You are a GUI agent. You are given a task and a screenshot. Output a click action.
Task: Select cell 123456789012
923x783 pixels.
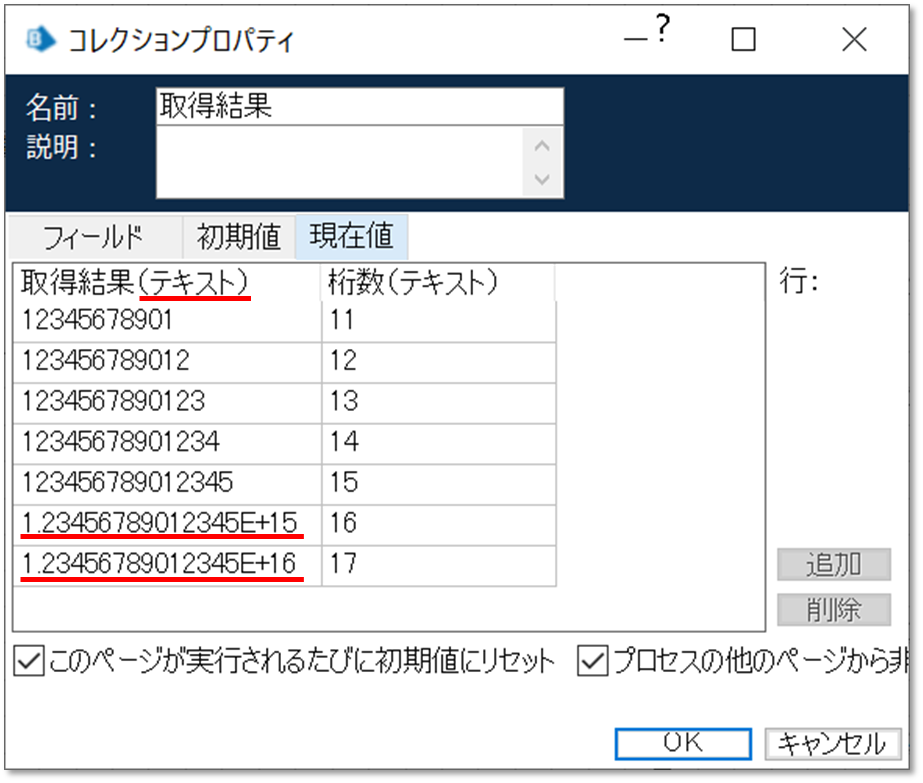[x=167, y=362]
